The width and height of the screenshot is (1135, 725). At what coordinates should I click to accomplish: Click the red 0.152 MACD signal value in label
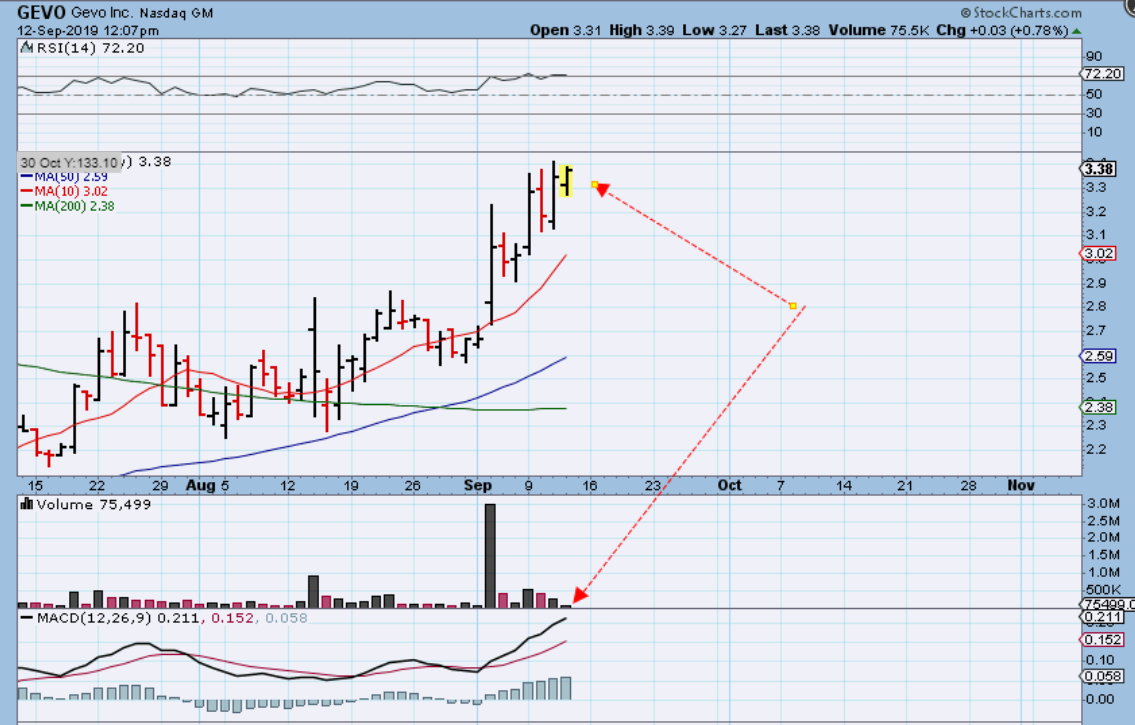coord(232,618)
